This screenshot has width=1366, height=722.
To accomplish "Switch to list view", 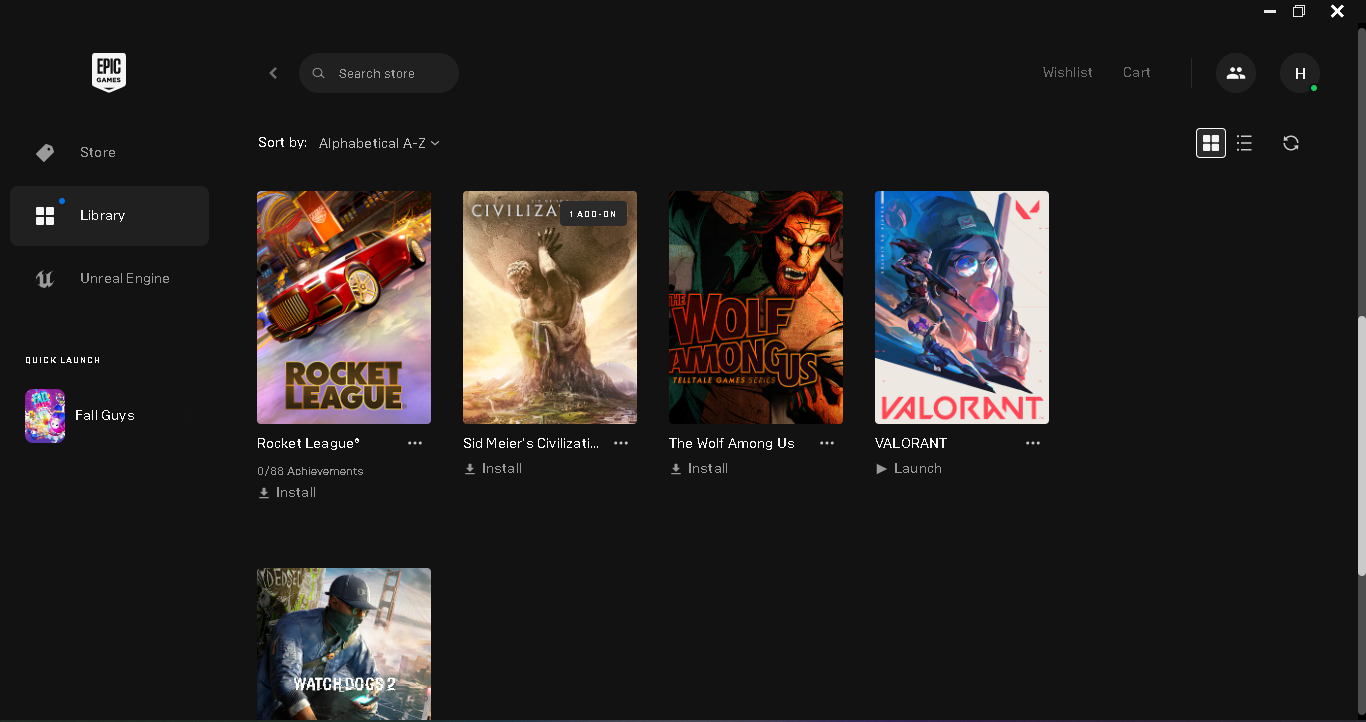I will (x=1244, y=143).
